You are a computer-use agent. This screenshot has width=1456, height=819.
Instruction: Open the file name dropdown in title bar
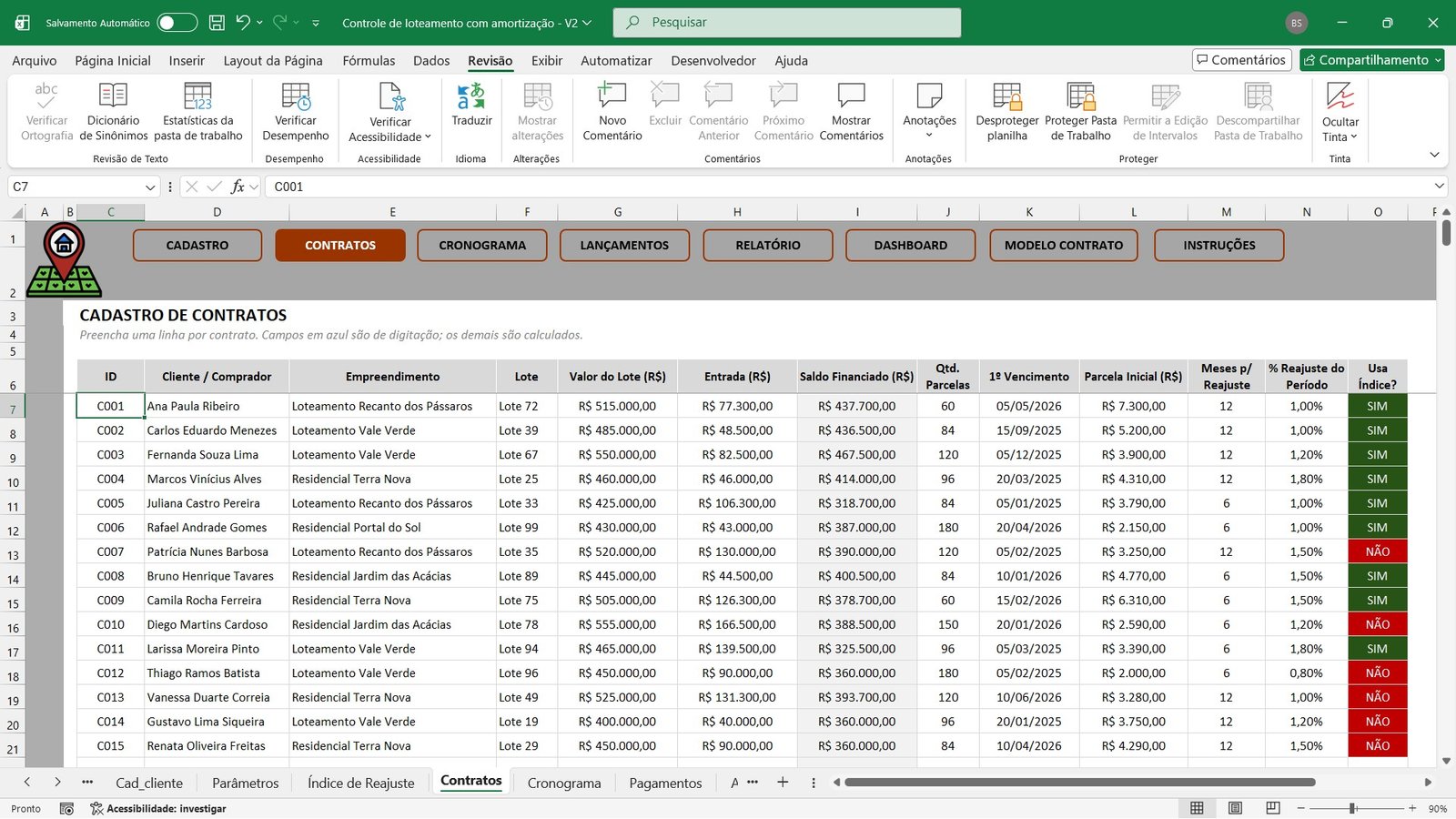[587, 23]
